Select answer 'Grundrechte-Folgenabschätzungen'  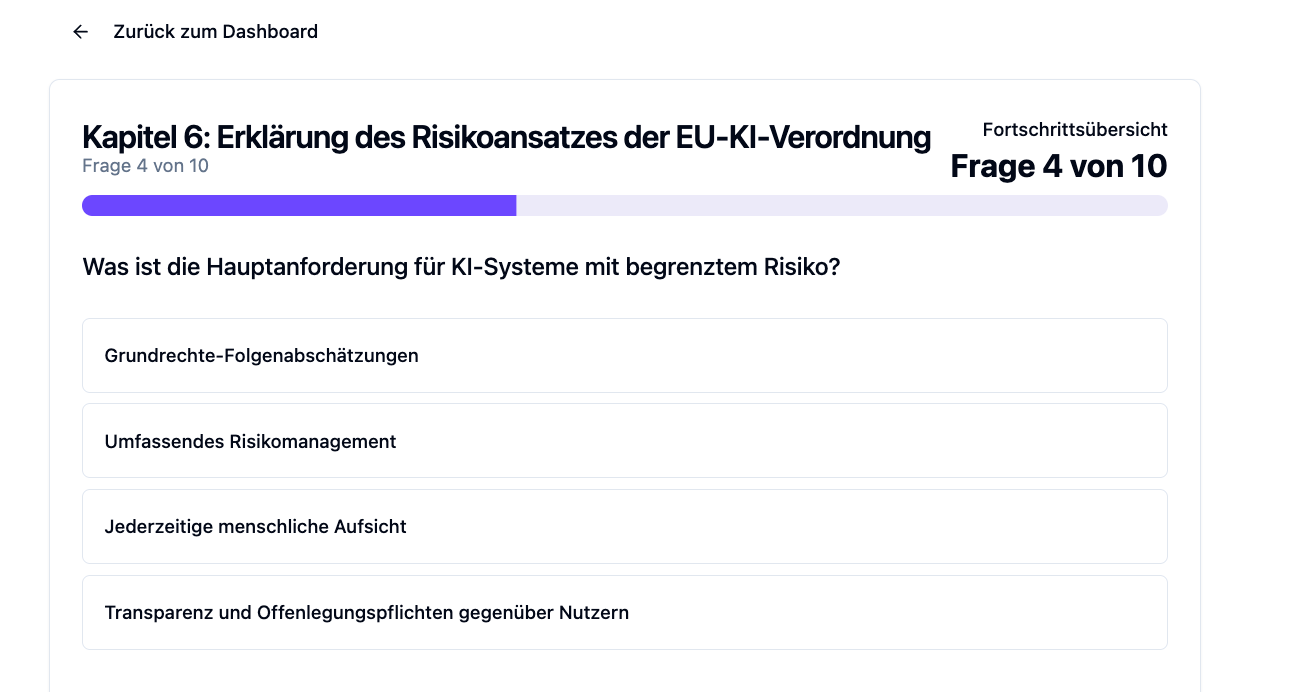pos(624,355)
